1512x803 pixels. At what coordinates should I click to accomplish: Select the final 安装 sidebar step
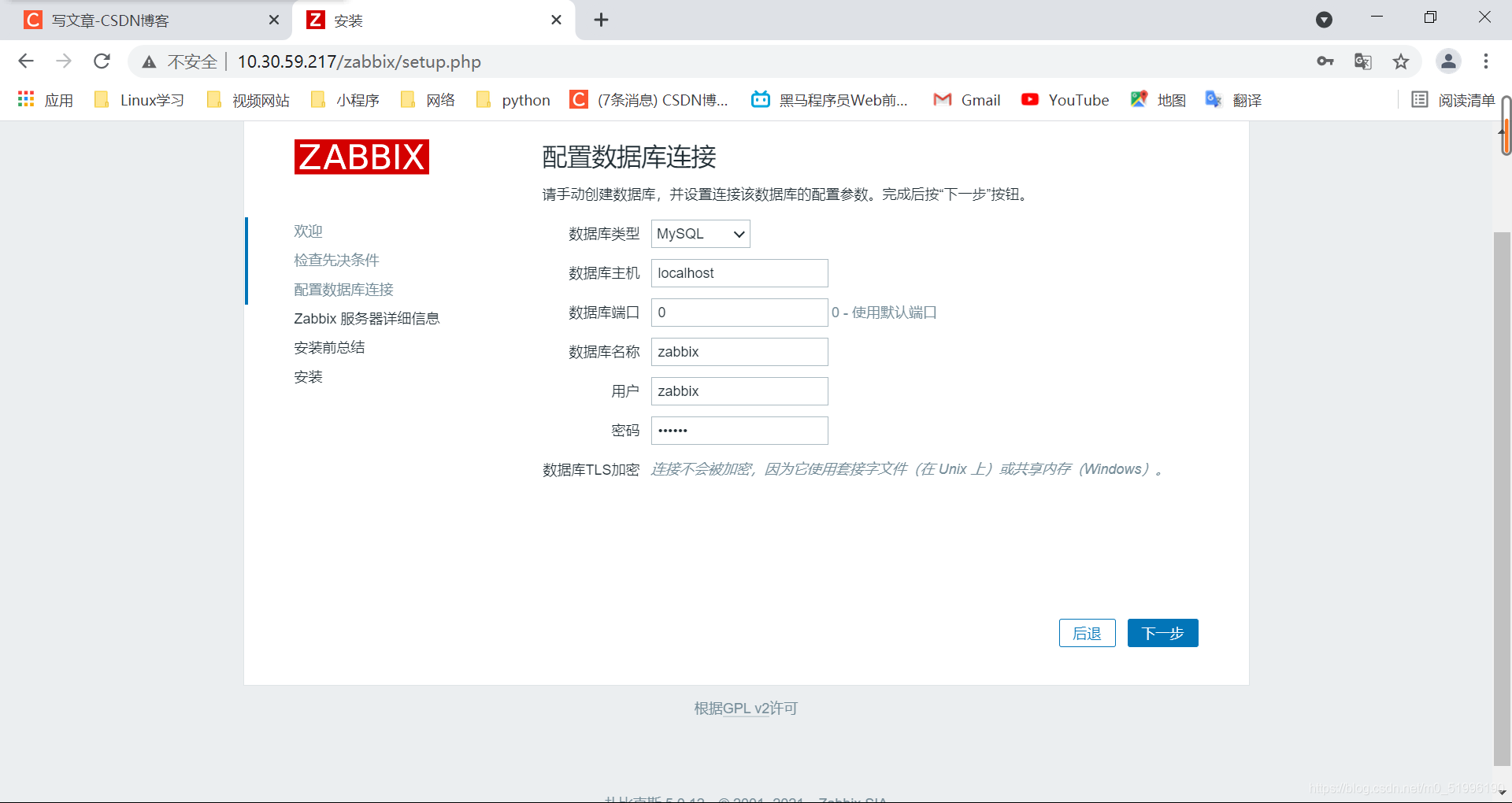click(x=308, y=377)
